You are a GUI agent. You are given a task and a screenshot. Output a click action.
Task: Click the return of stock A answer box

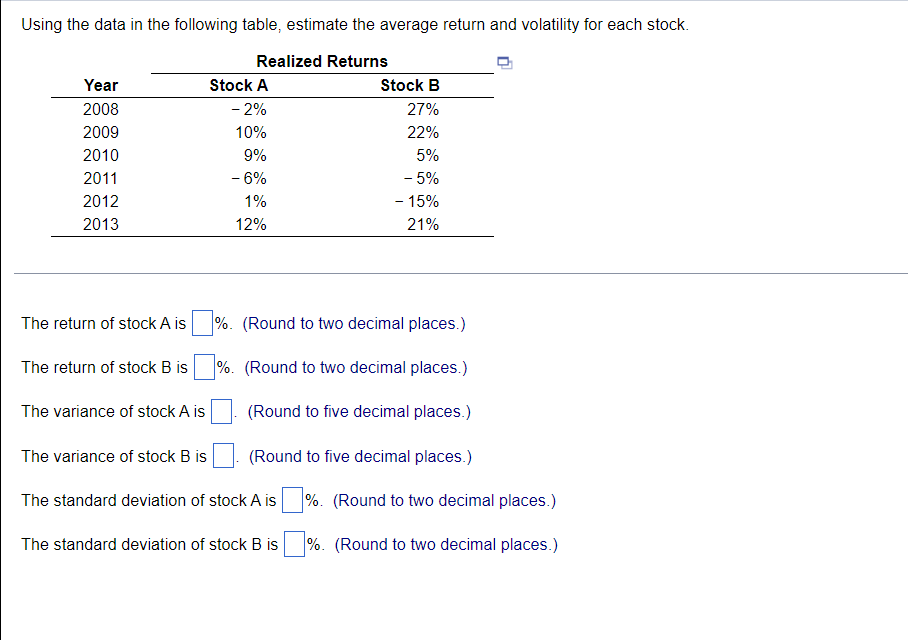click(201, 322)
